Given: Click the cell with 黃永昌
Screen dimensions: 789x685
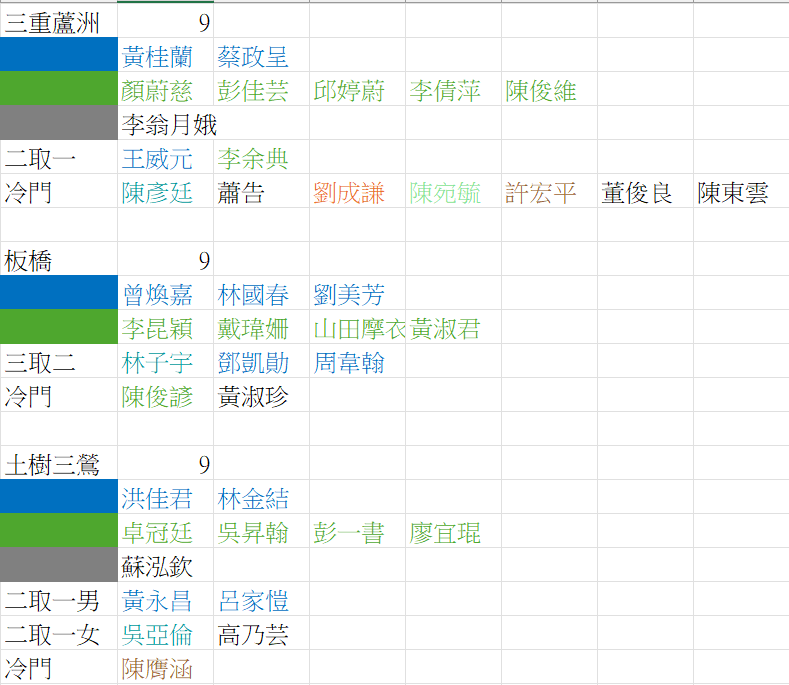Looking at the screenshot, I should tap(166, 599).
